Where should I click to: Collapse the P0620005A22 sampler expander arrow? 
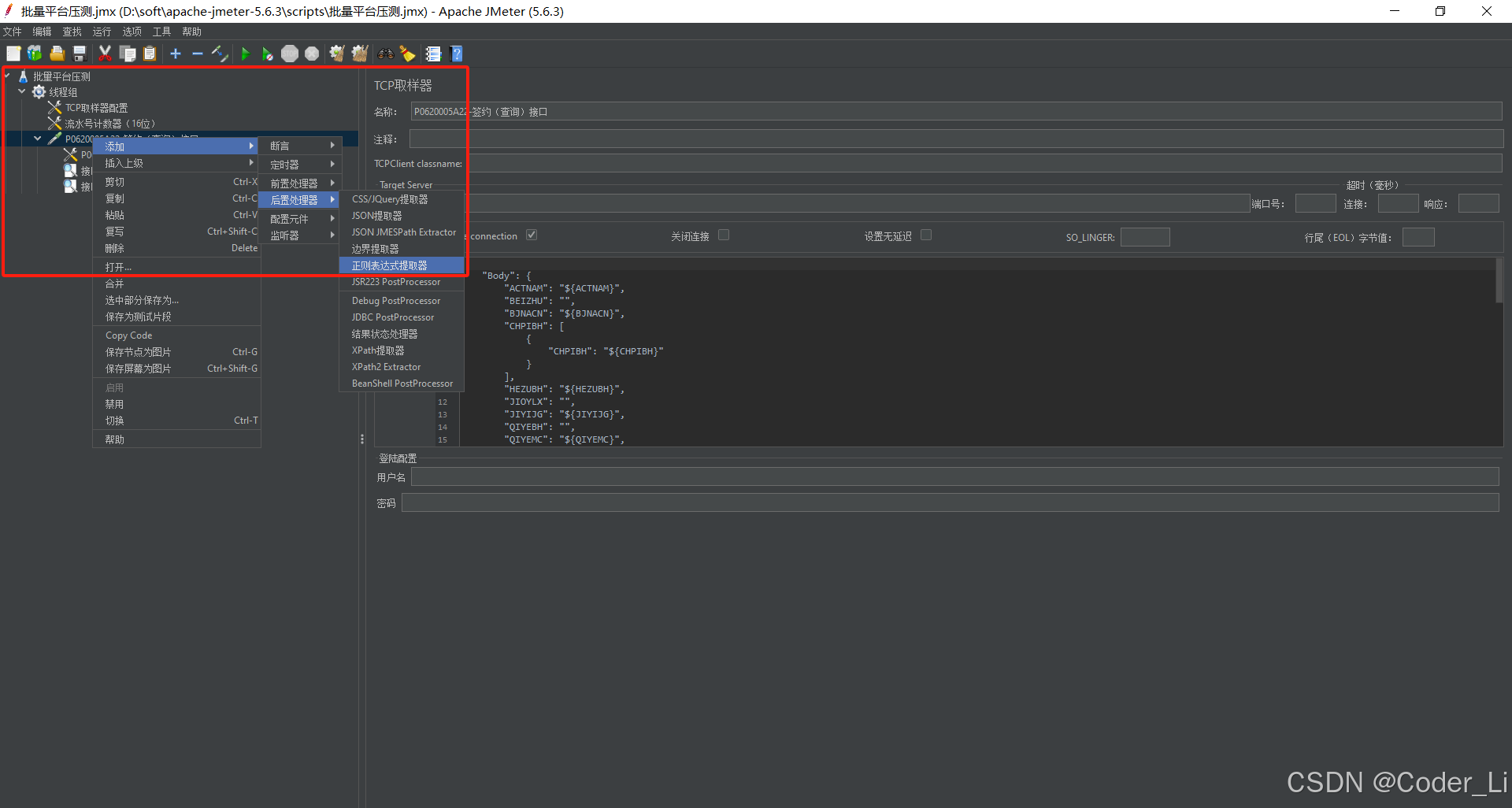(x=37, y=139)
